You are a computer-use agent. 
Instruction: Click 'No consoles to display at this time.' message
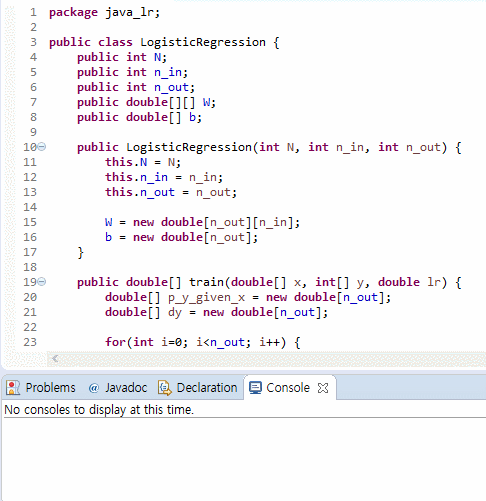99,410
